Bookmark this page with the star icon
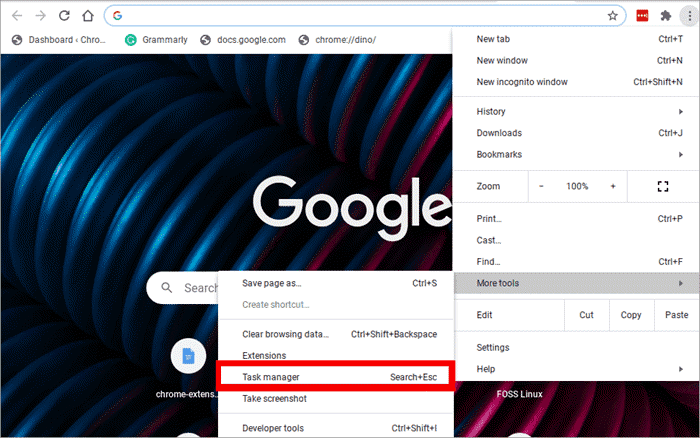This screenshot has height=438, width=700. (x=612, y=16)
